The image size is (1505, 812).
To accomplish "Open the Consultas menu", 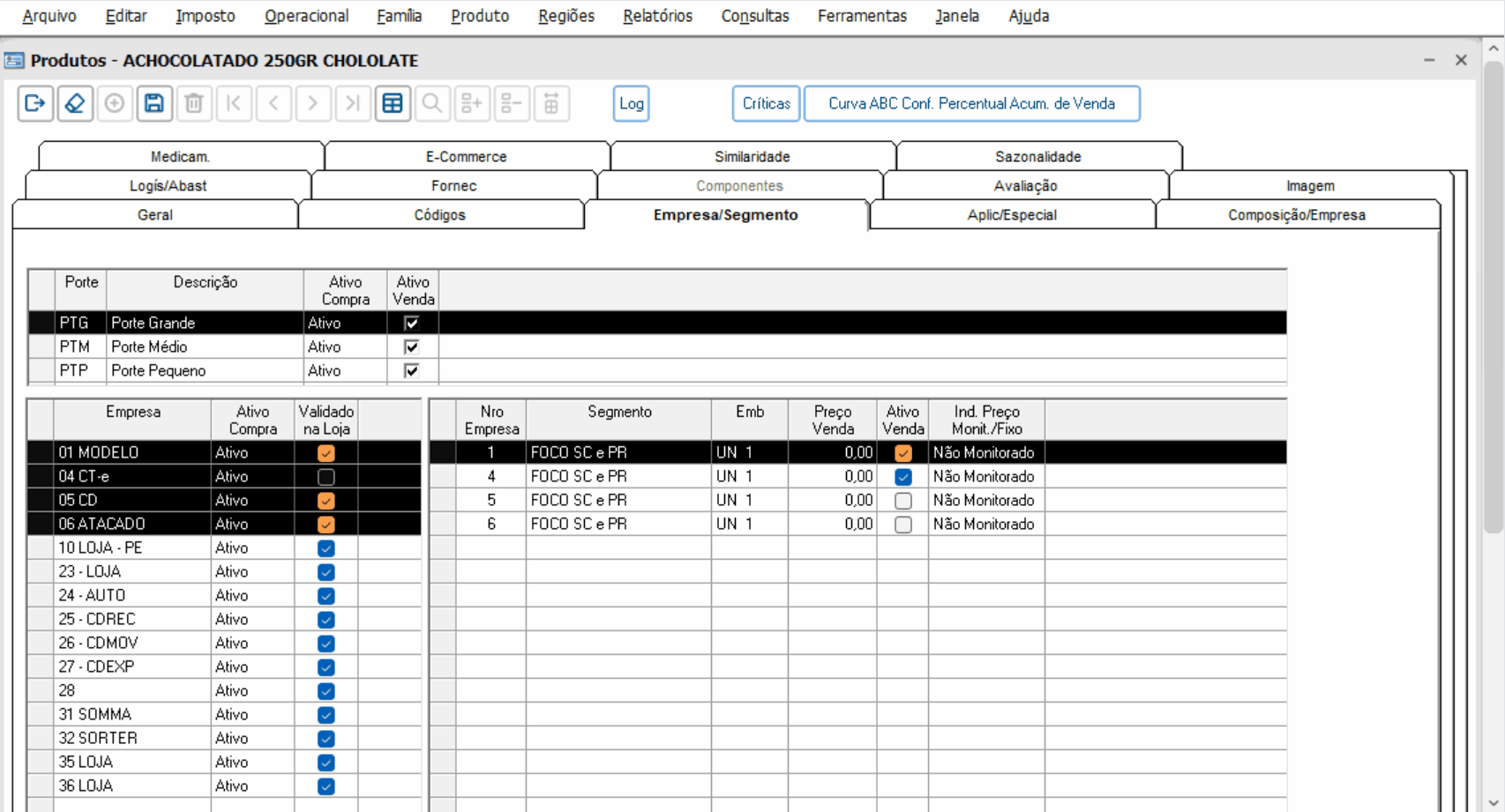I will pyautogui.click(x=755, y=16).
